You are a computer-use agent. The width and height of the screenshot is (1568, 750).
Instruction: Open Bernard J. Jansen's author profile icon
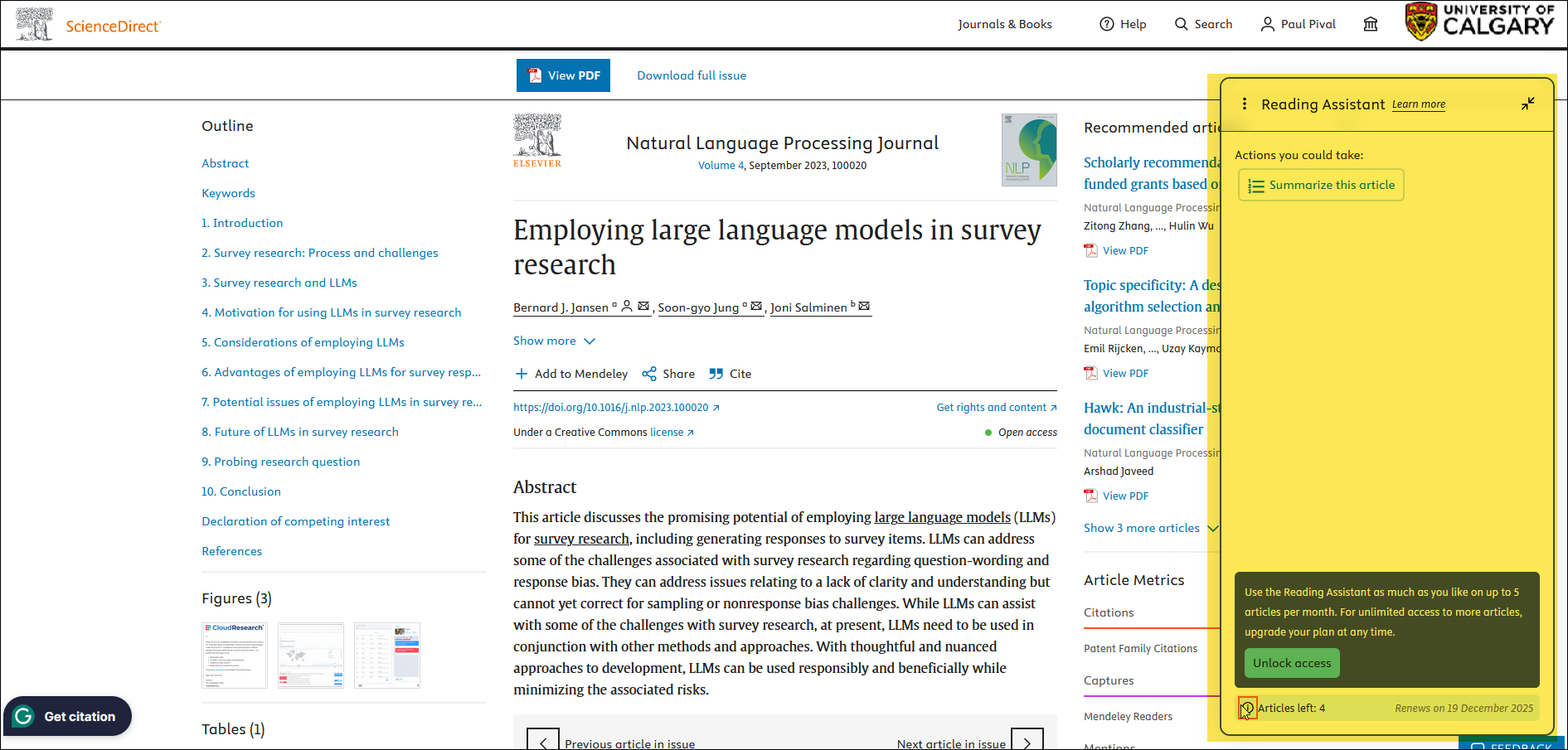click(x=628, y=305)
